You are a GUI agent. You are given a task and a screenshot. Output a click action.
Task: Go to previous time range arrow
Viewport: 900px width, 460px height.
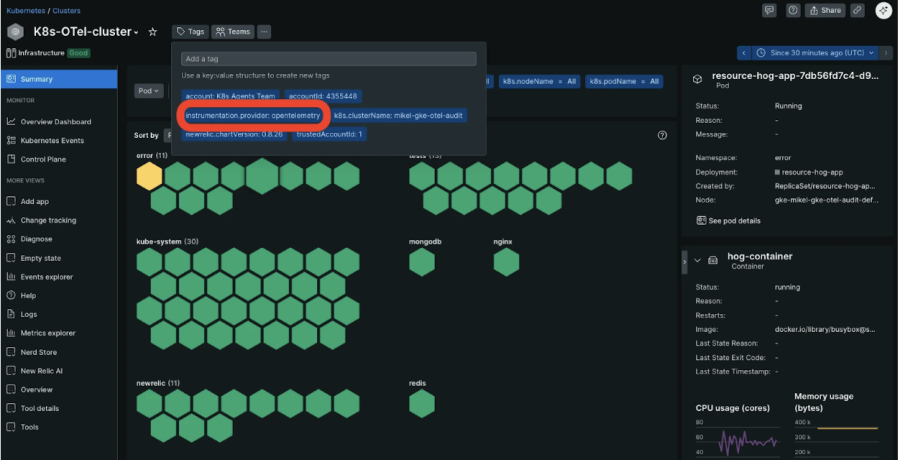744,53
